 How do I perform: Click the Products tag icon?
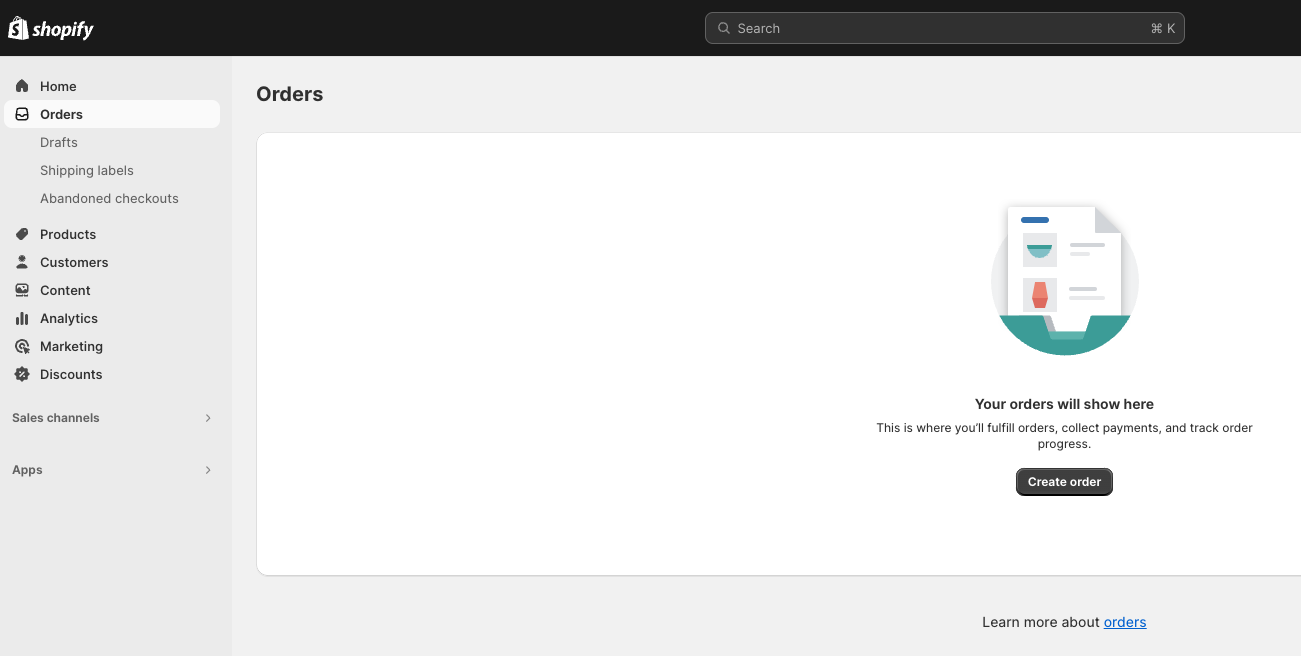pyautogui.click(x=22, y=234)
